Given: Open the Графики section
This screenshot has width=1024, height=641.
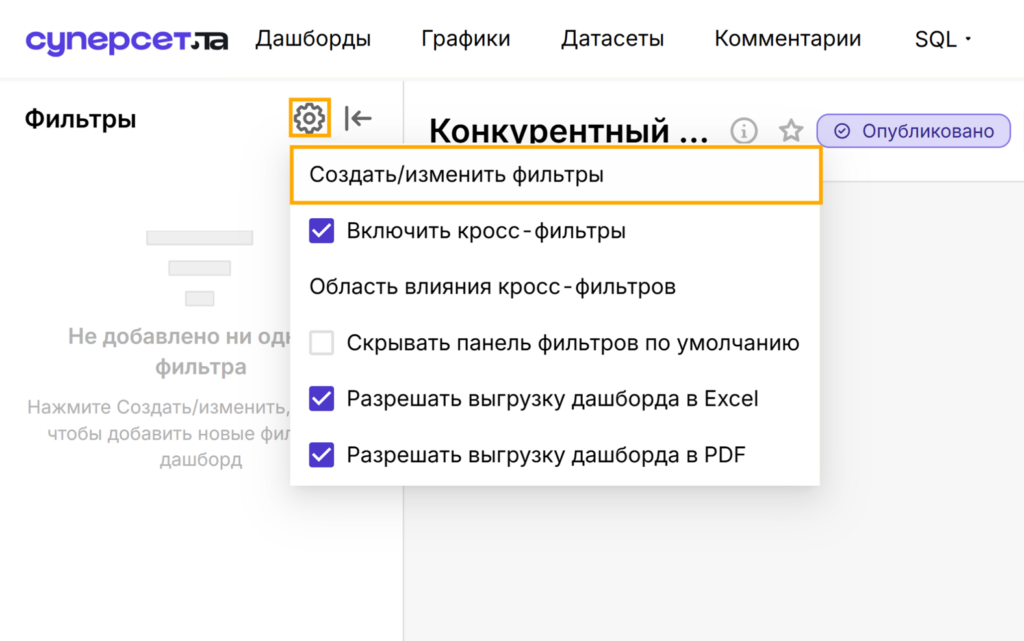Looking at the screenshot, I should (466, 39).
